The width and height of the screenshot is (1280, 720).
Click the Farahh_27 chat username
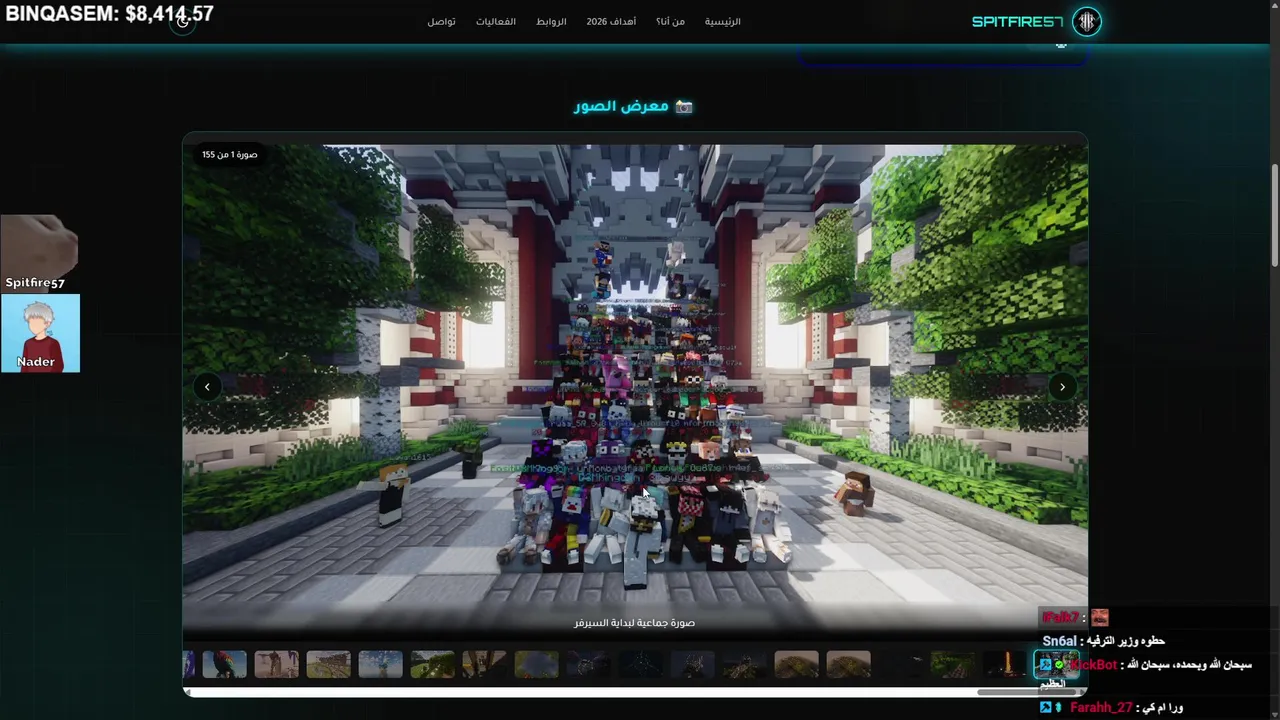pyautogui.click(x=1101, y=708)
